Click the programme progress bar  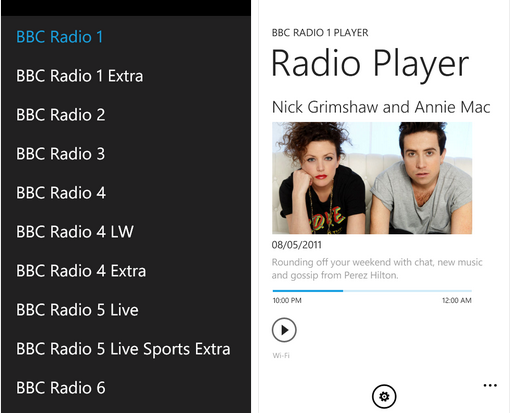pyautogui.click(x=372, y=291)
